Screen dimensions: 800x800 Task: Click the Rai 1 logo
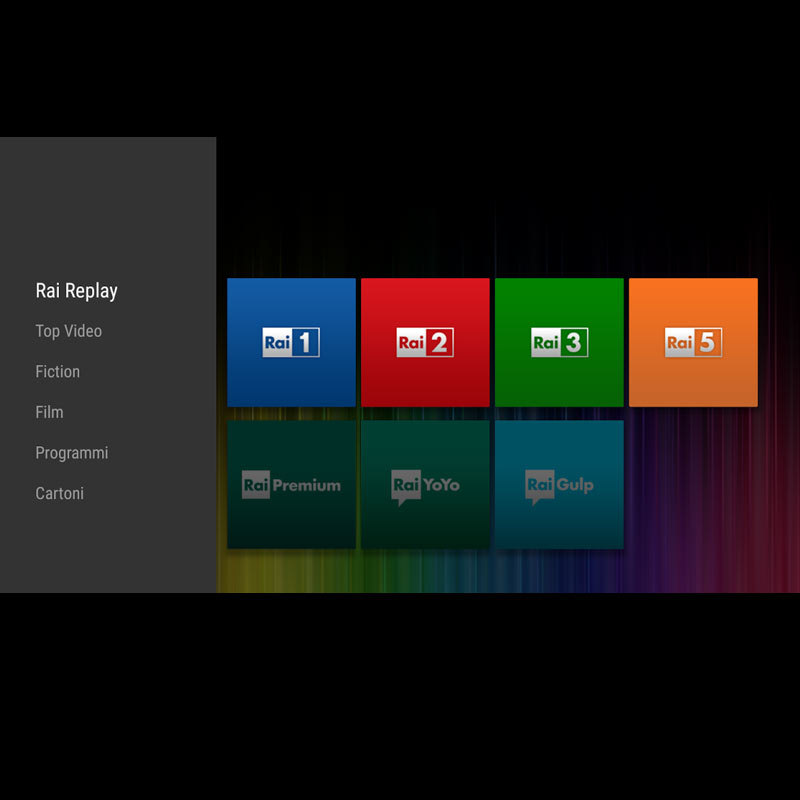tap(291, 343)
